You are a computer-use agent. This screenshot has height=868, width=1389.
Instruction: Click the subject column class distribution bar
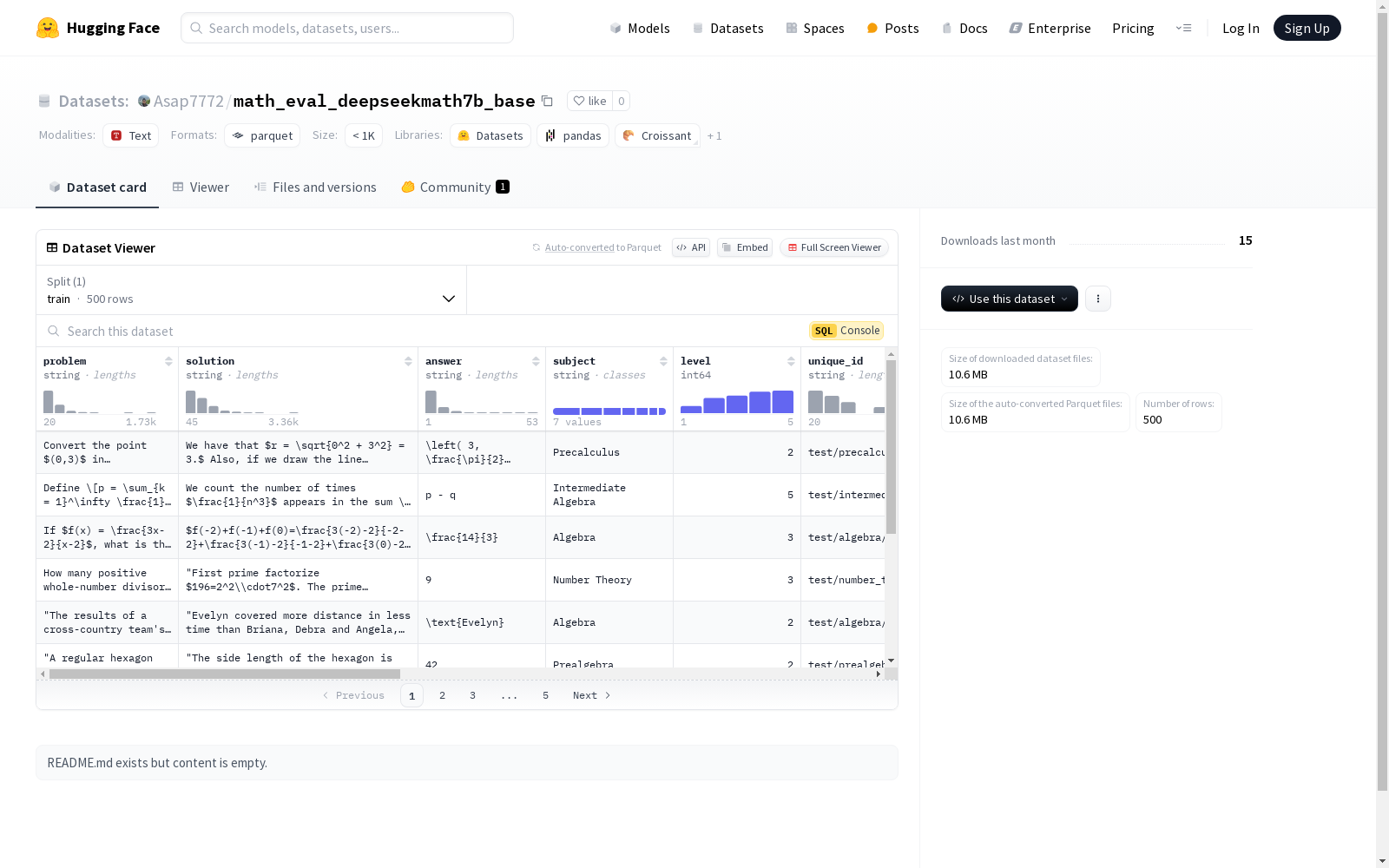point(609,411)
